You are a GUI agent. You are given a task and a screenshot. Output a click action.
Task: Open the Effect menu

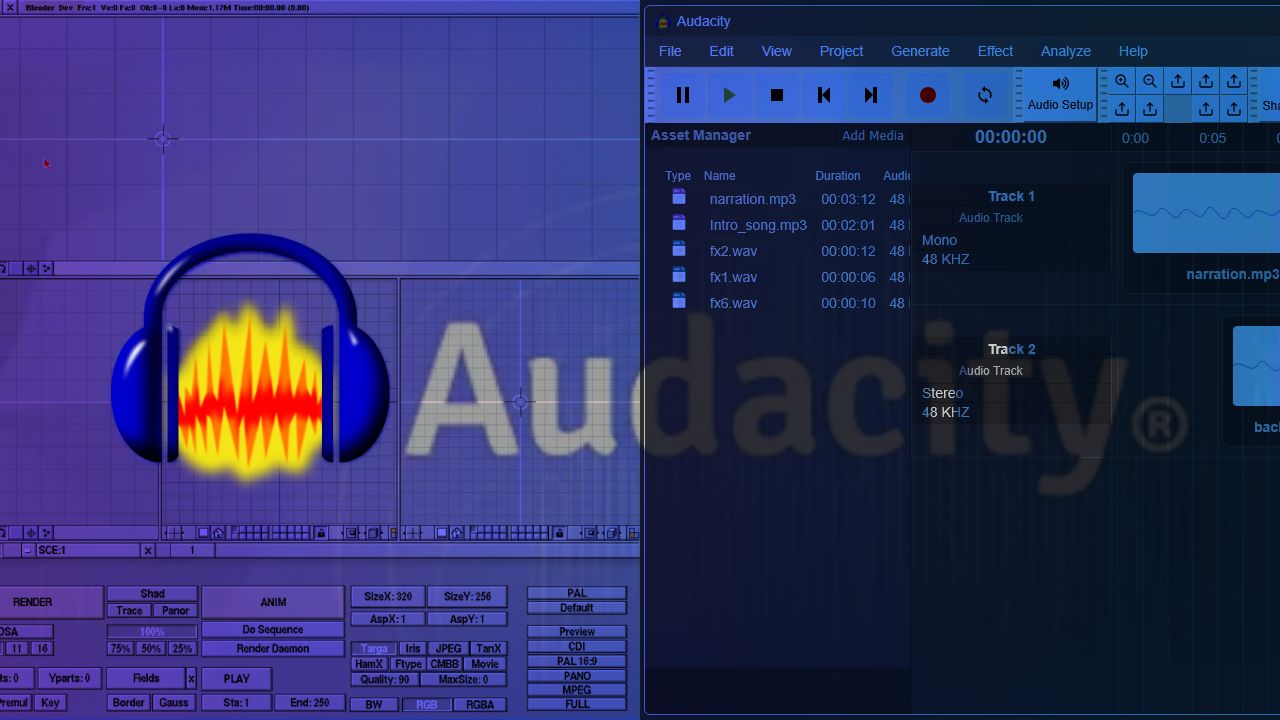[995, 51]
